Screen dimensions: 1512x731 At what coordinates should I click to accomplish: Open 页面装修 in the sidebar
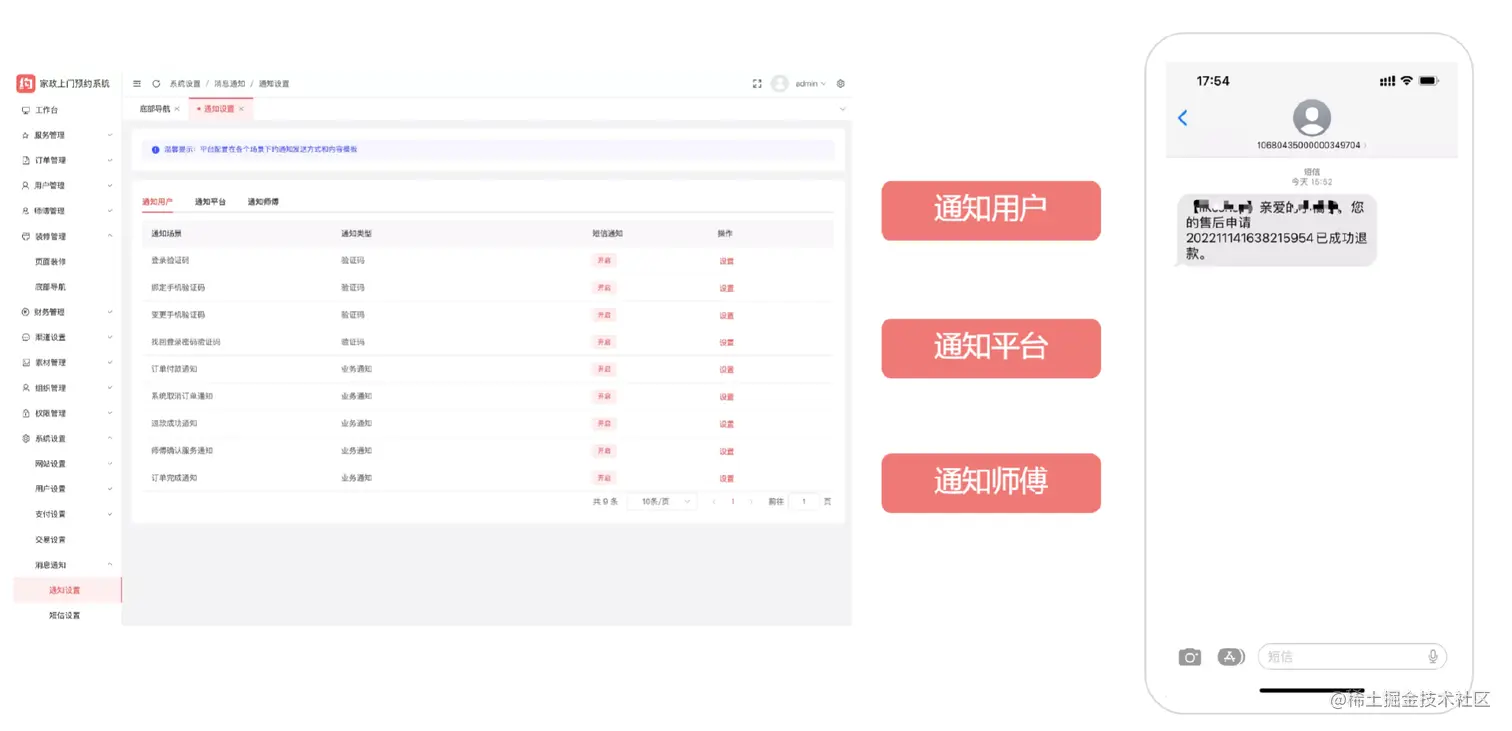click(x=50, y=262)
